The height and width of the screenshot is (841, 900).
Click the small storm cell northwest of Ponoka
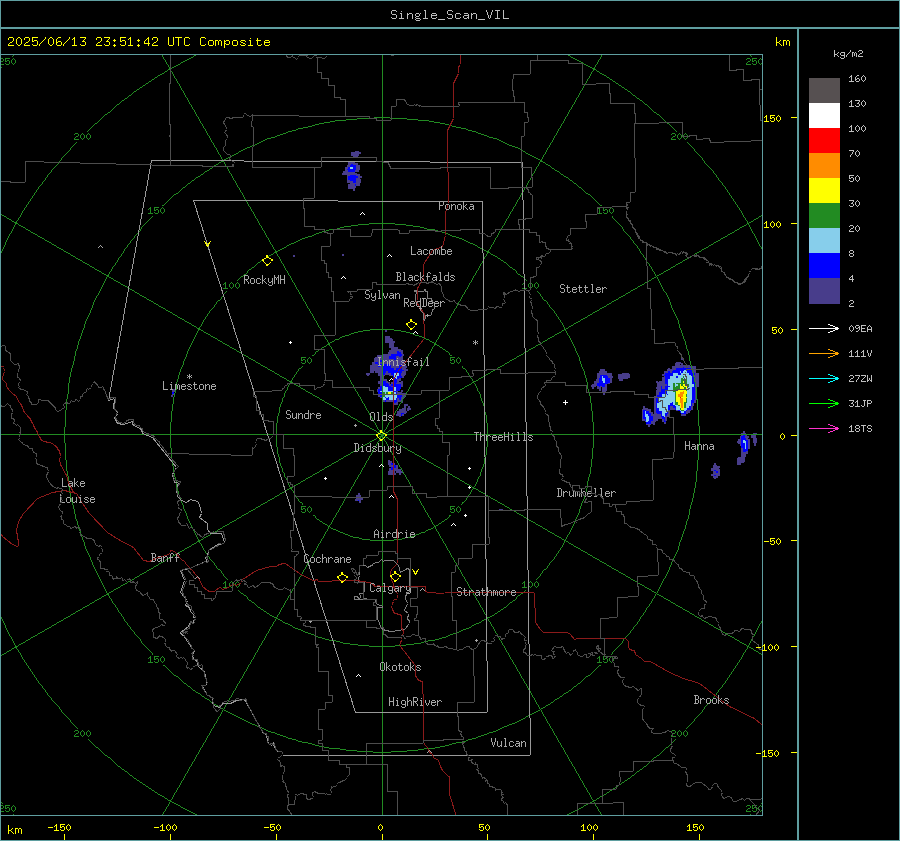click(x=352, y=172)
